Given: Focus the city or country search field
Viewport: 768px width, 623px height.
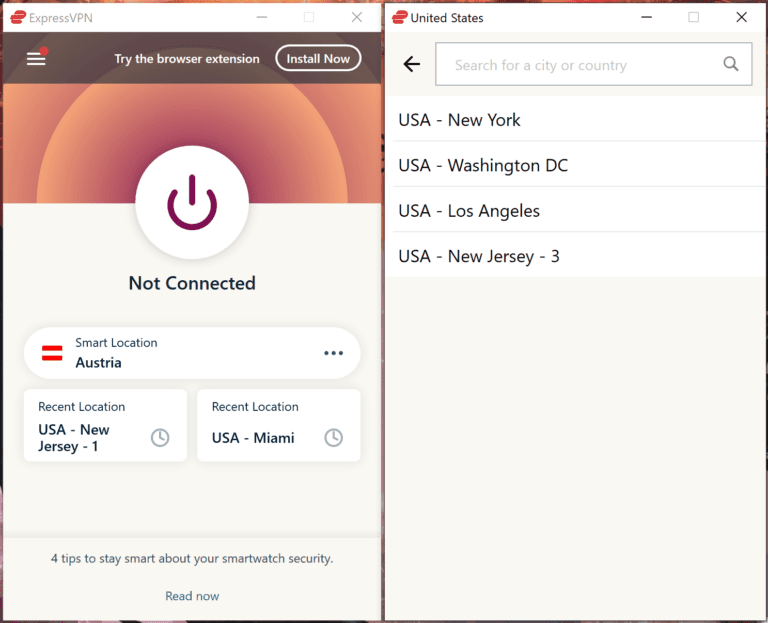Looking at the screenshot, I should point(594,64).
